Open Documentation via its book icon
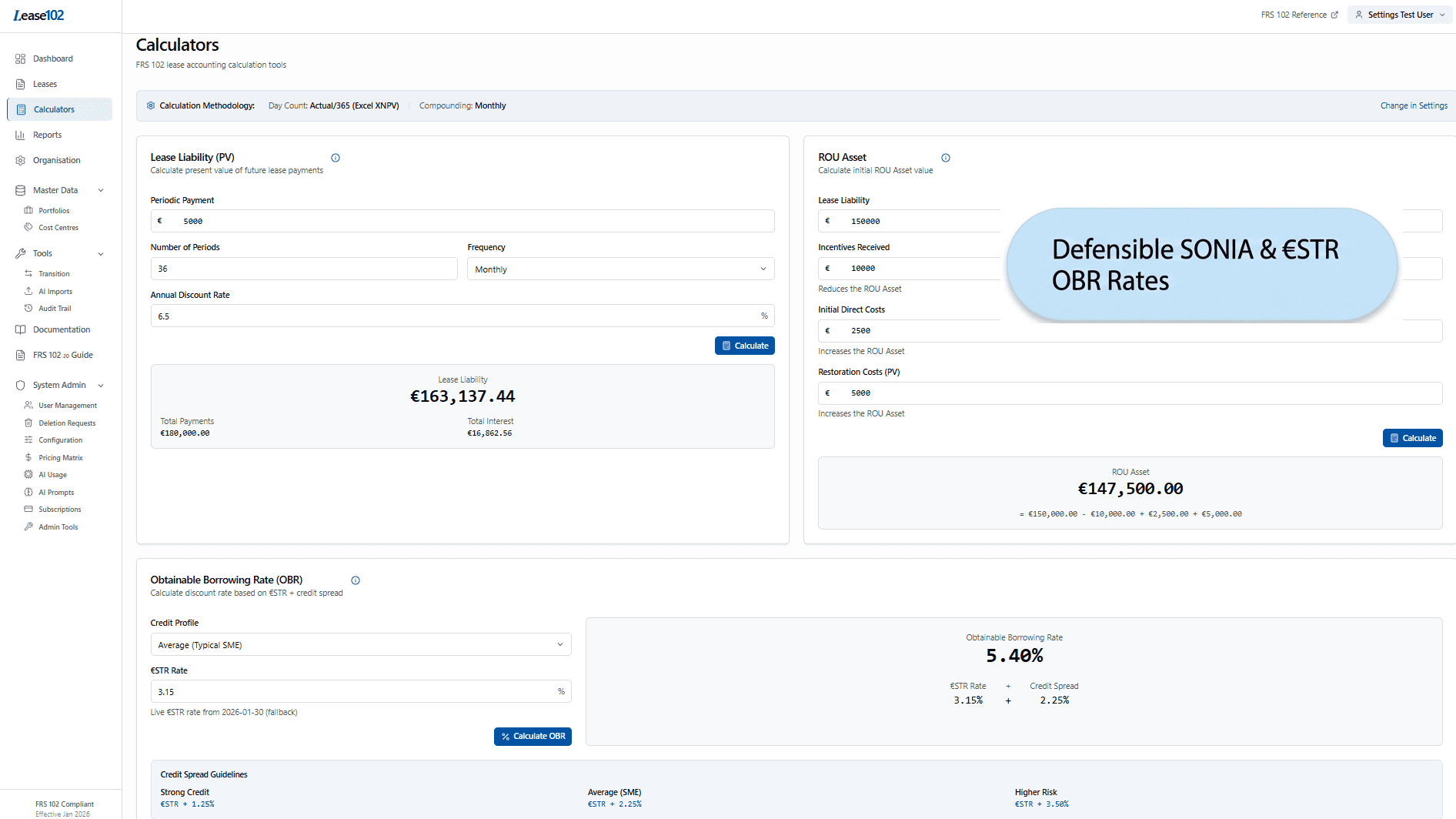 click(x=21, y=329)
